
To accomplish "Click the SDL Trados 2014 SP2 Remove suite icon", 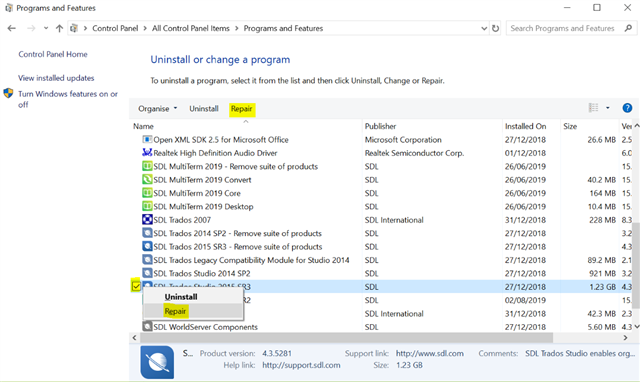I will click(147, 233).
